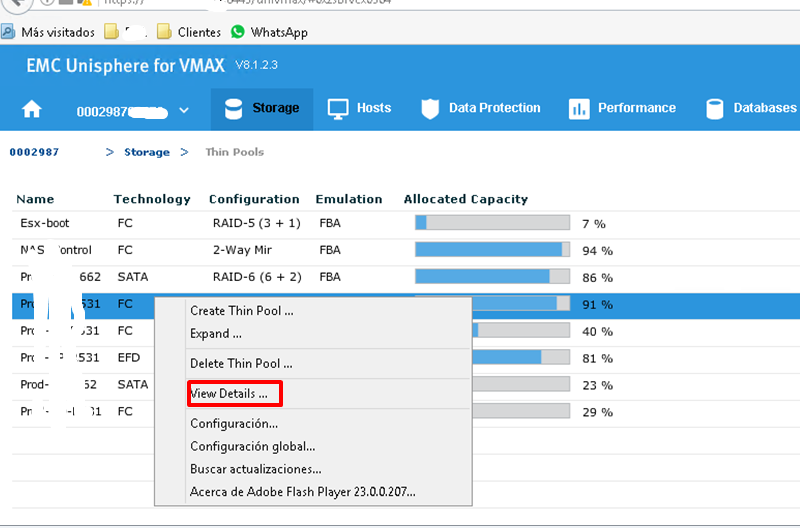Screen dimensions: 800x528
Task: Select the Esx-boot pool row
Action: (x=406, y=223)
